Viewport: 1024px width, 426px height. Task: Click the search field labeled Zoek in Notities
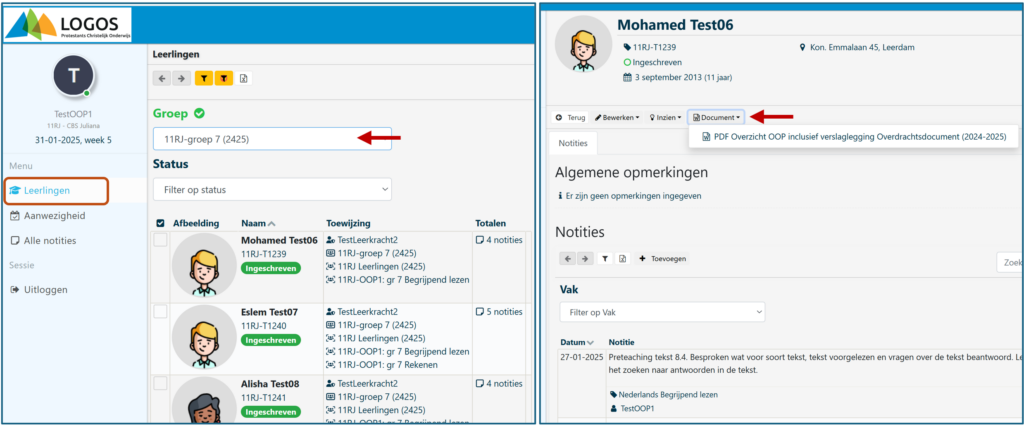coord(1010,262)
